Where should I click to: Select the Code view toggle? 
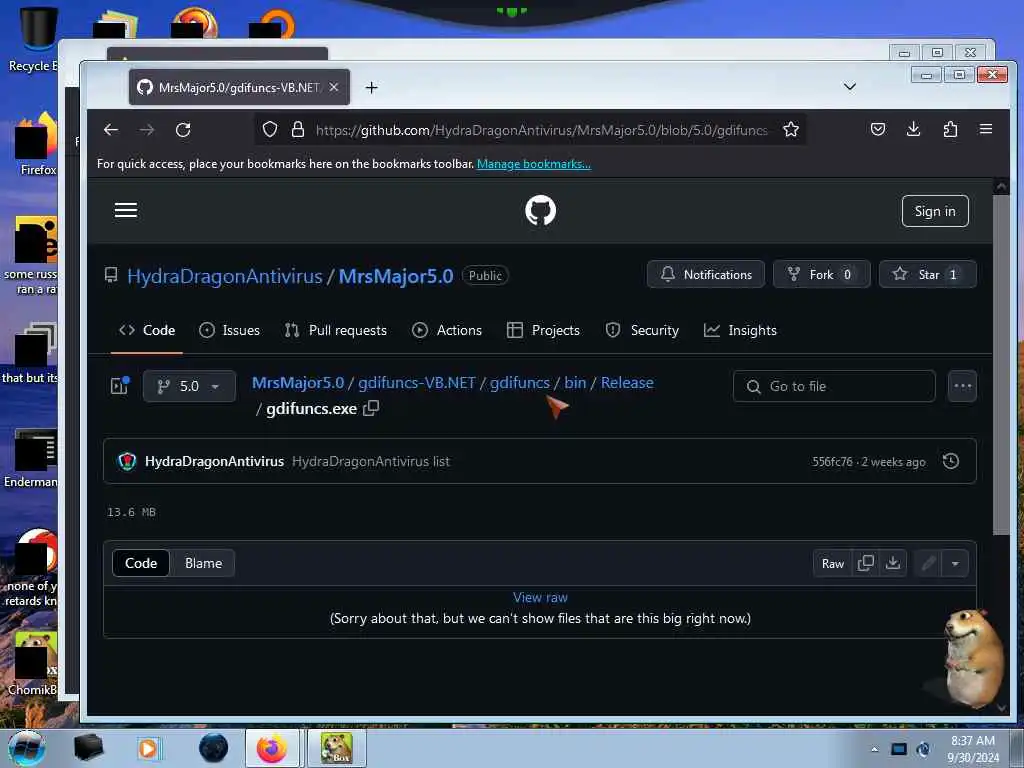pos(141,563)
